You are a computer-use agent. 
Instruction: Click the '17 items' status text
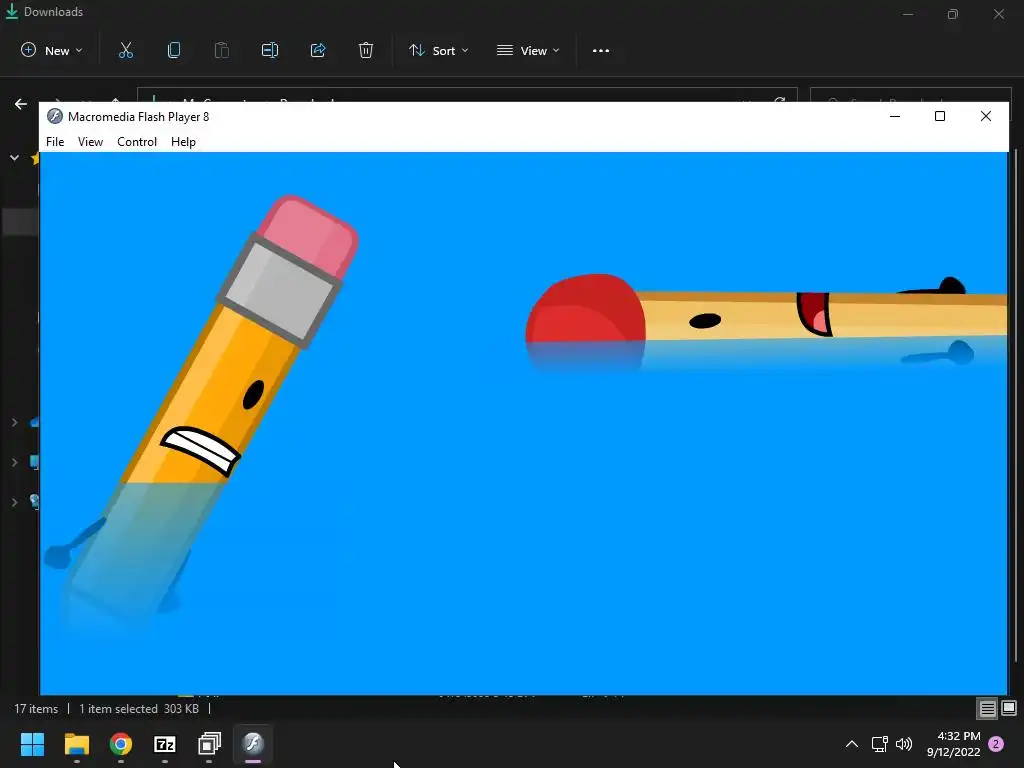pos(36,709)
